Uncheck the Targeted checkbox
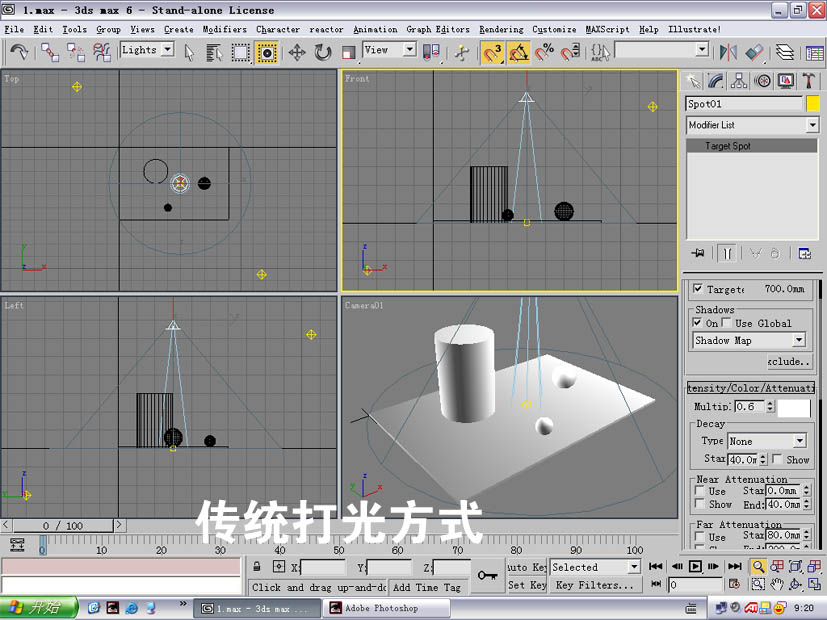Image resolution: width=827 pixels, height=620 pixels. 698,289
